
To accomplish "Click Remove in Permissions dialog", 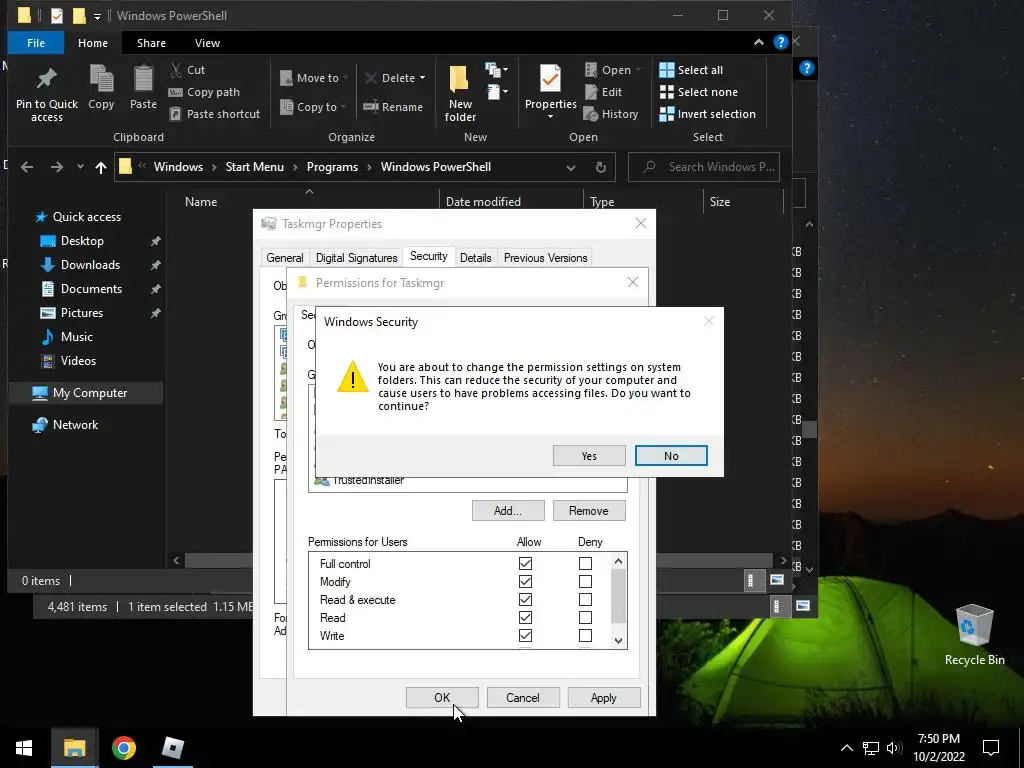I will (588, 511).
